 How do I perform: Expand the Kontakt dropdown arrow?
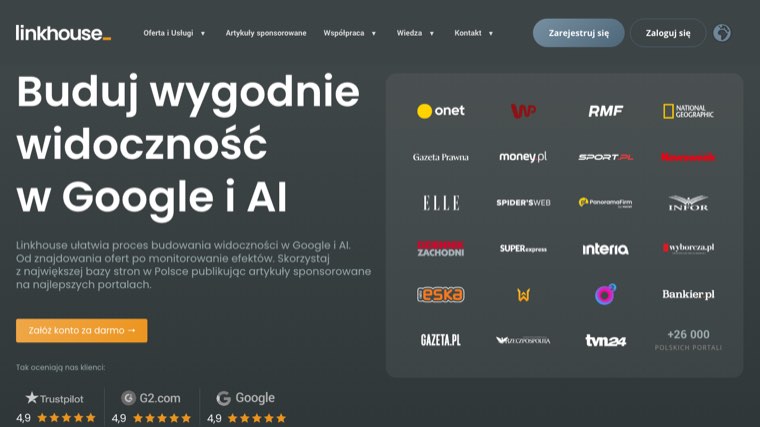click(x=491, y=33)
